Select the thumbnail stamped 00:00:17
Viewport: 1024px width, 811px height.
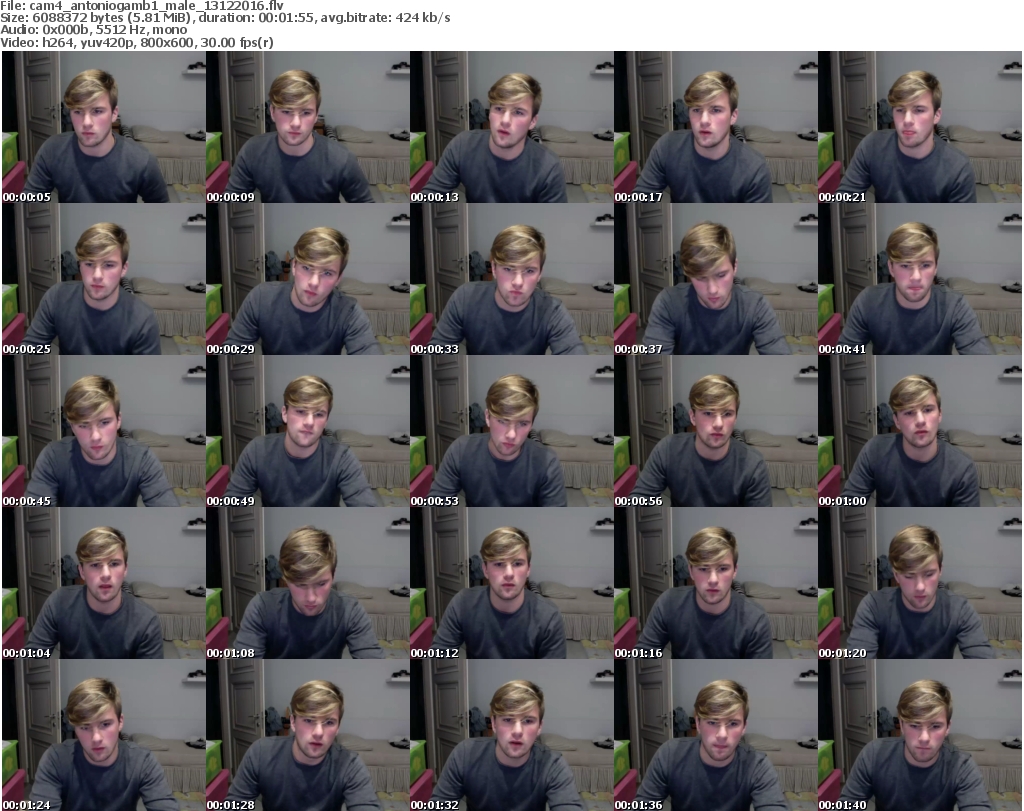(x=716, y=127)
